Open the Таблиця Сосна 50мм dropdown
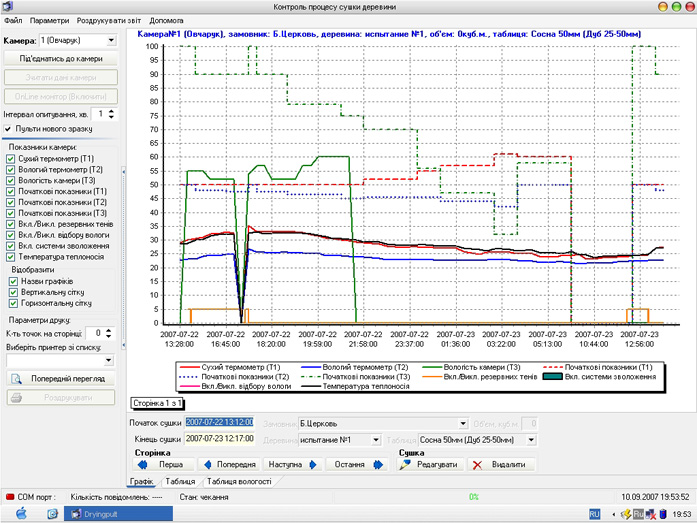 coord(531,439)
